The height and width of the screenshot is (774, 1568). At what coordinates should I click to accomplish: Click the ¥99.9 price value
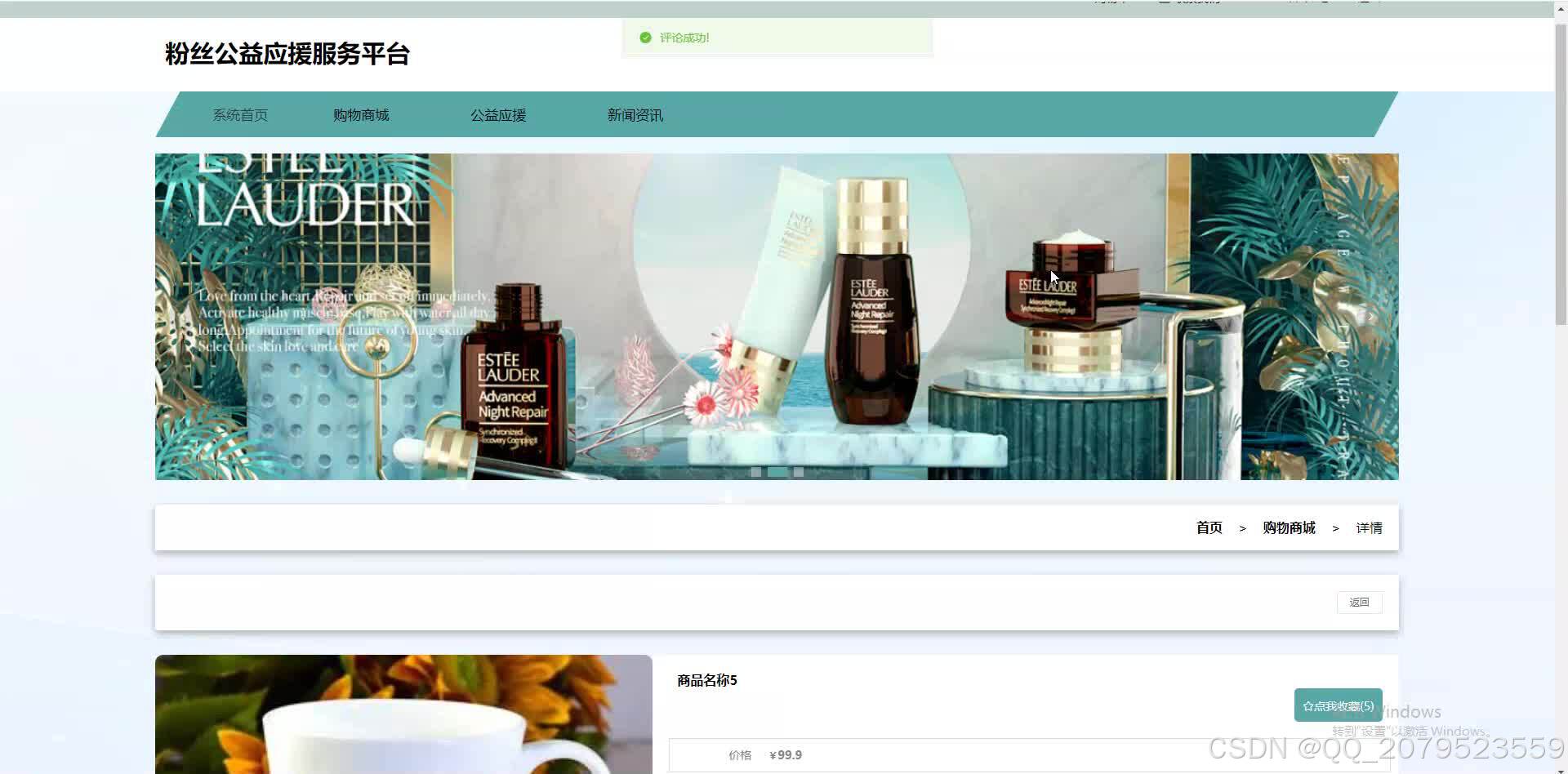point(786,755)
